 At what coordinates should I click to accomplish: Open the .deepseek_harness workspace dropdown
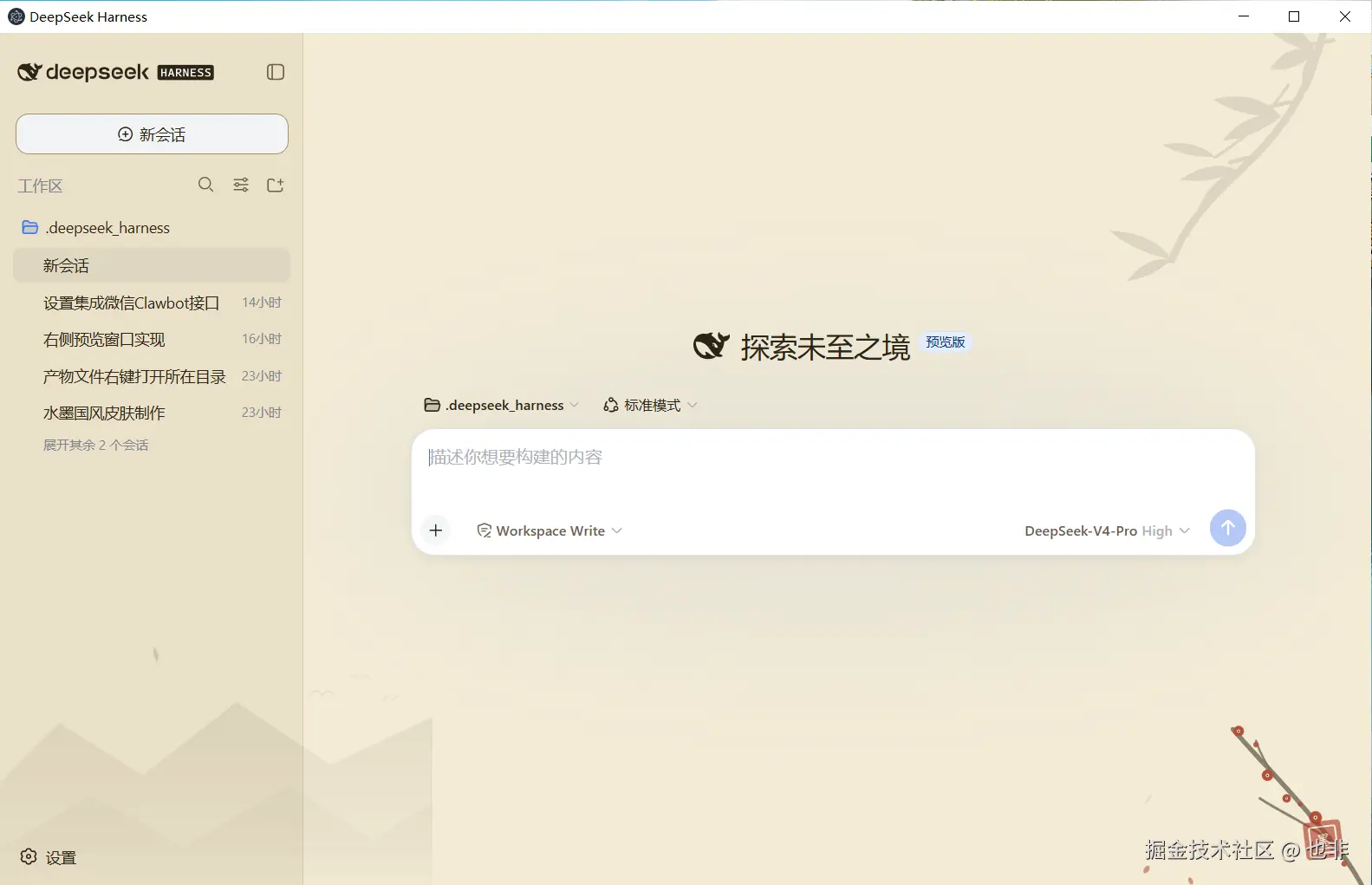tap(501, 405)
